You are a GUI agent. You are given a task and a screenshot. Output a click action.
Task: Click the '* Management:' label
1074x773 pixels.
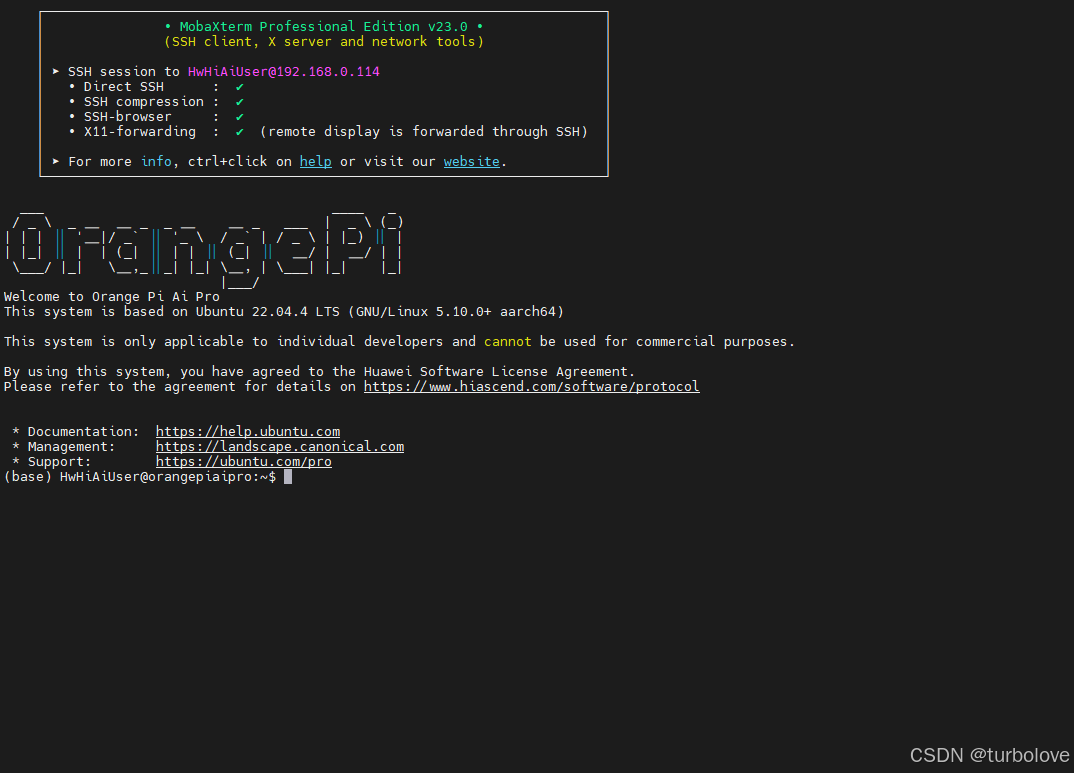pyautogui.click(x=64, y=446)
